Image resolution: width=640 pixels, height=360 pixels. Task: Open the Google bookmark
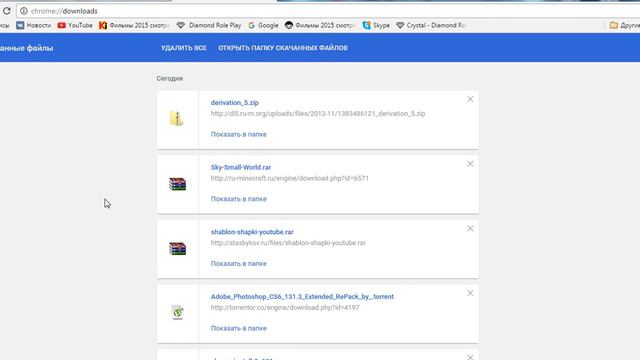(263, 25)
